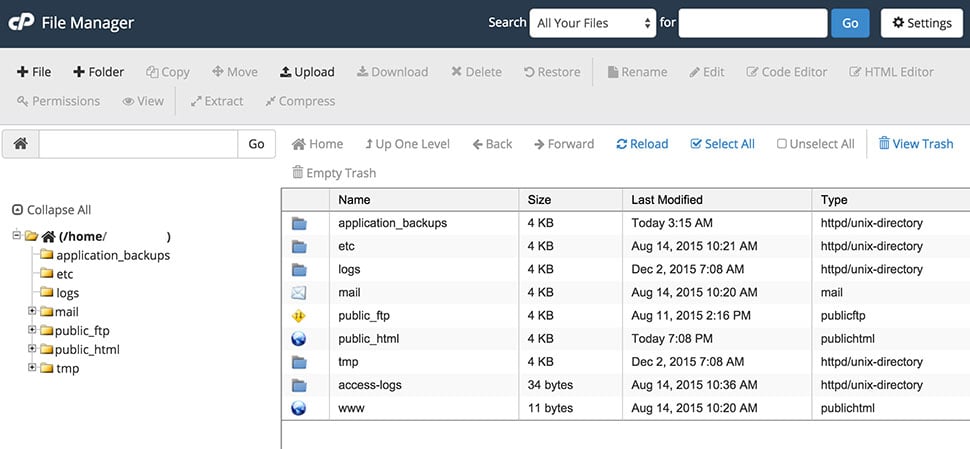The height and width of the screenshot is (449, 970).
Task: Open Settings
Action: coord(922,24)
